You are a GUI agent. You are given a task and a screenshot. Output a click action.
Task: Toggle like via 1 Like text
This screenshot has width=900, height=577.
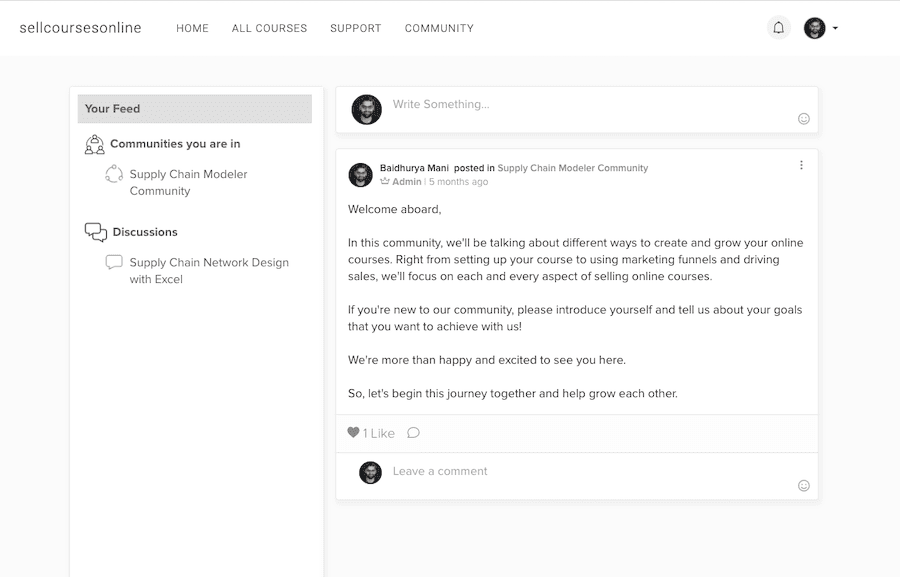click(x=379, y=433)
